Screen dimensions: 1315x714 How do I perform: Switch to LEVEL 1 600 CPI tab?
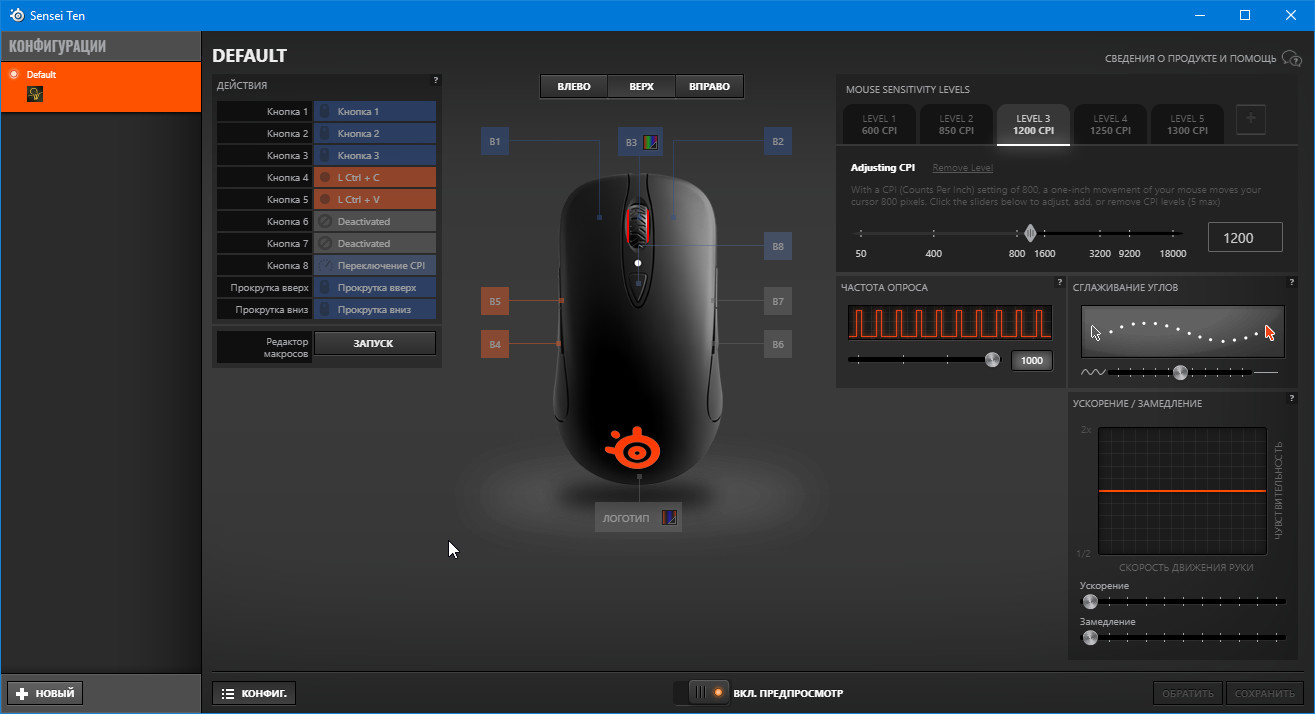(x=880, y=124)
